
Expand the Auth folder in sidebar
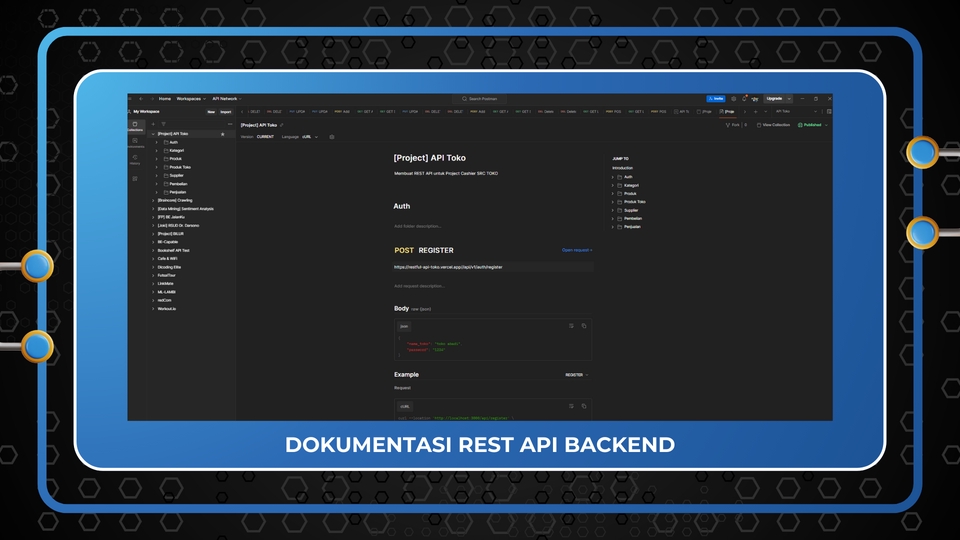[157, 142]
